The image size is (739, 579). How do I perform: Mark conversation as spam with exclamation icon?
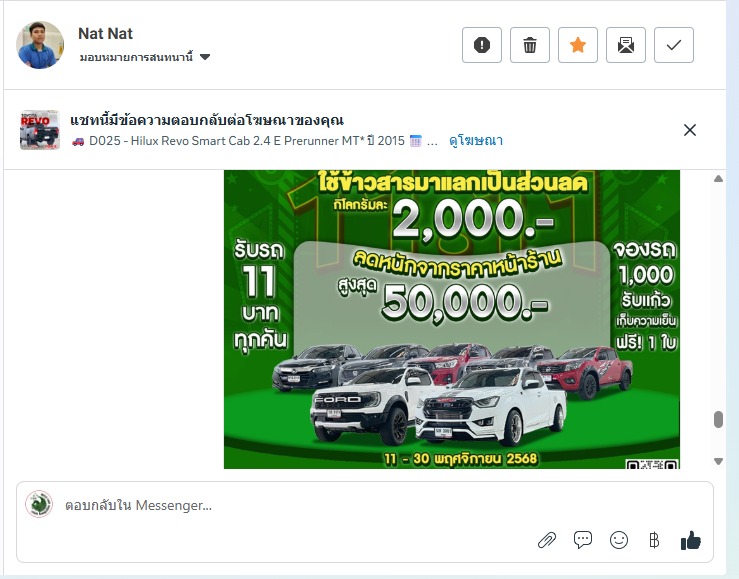pos(482,45)
